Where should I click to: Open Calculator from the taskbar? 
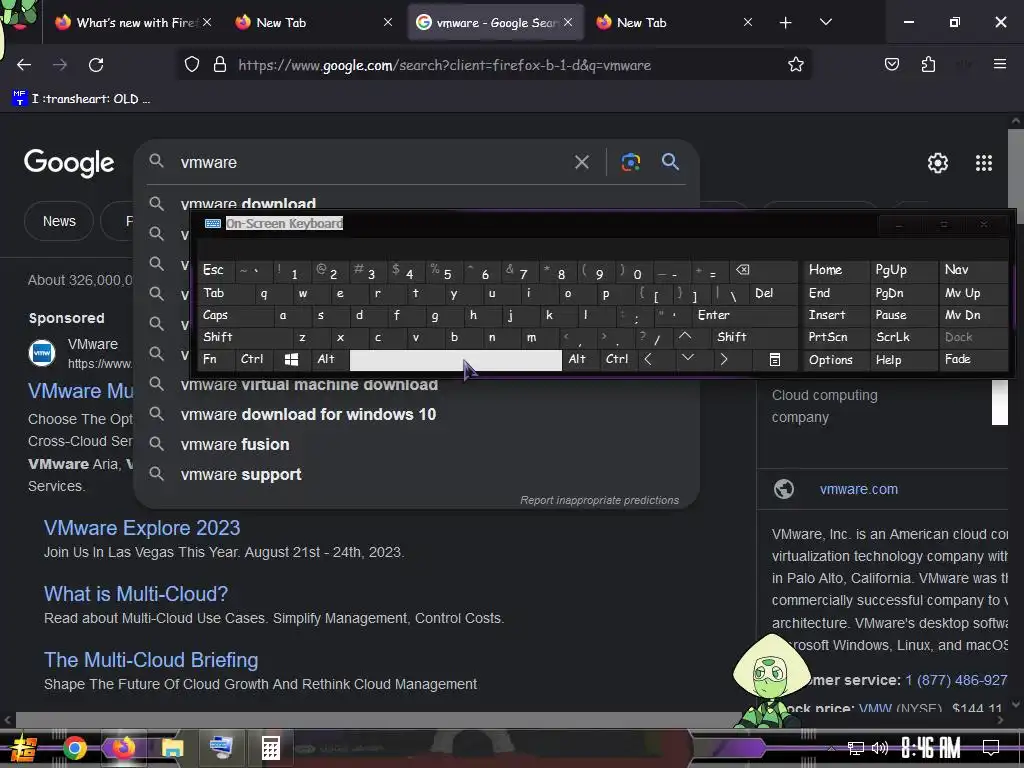point(270,748)
